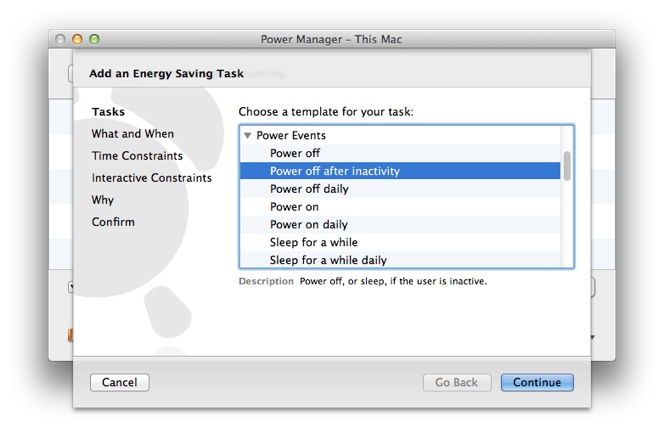Viewport: 664px width, 428px height.
Task: Click the Confirm step in sidebar
Action: coord(113,222)
